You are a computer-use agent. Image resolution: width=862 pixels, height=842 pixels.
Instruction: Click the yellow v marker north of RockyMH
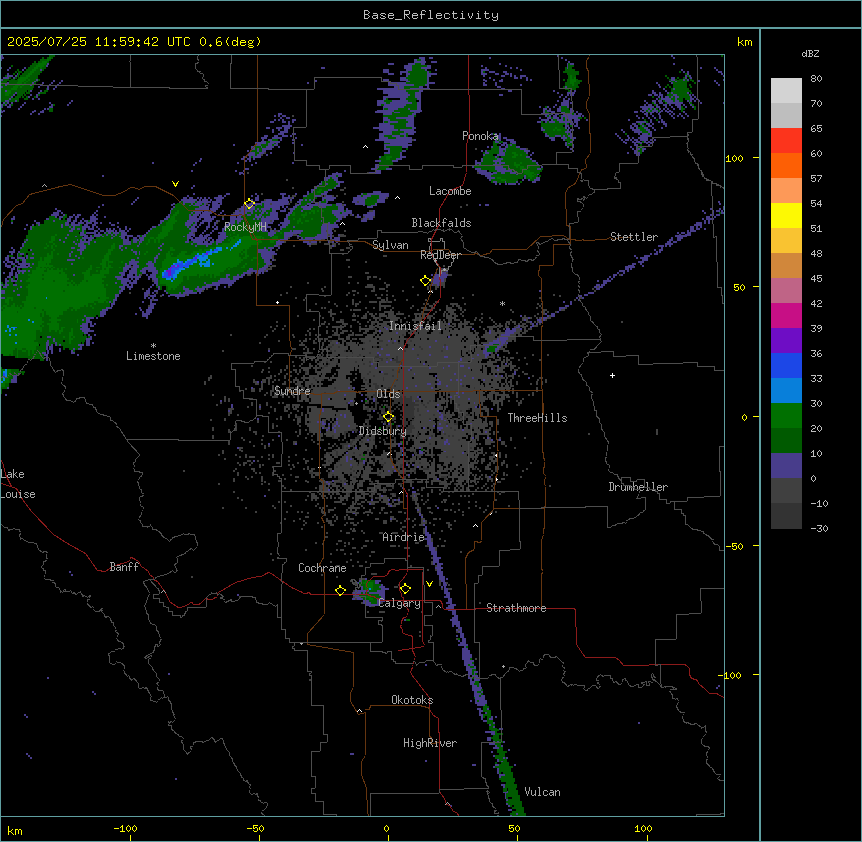pyautogui.click(x=175, y=184)
